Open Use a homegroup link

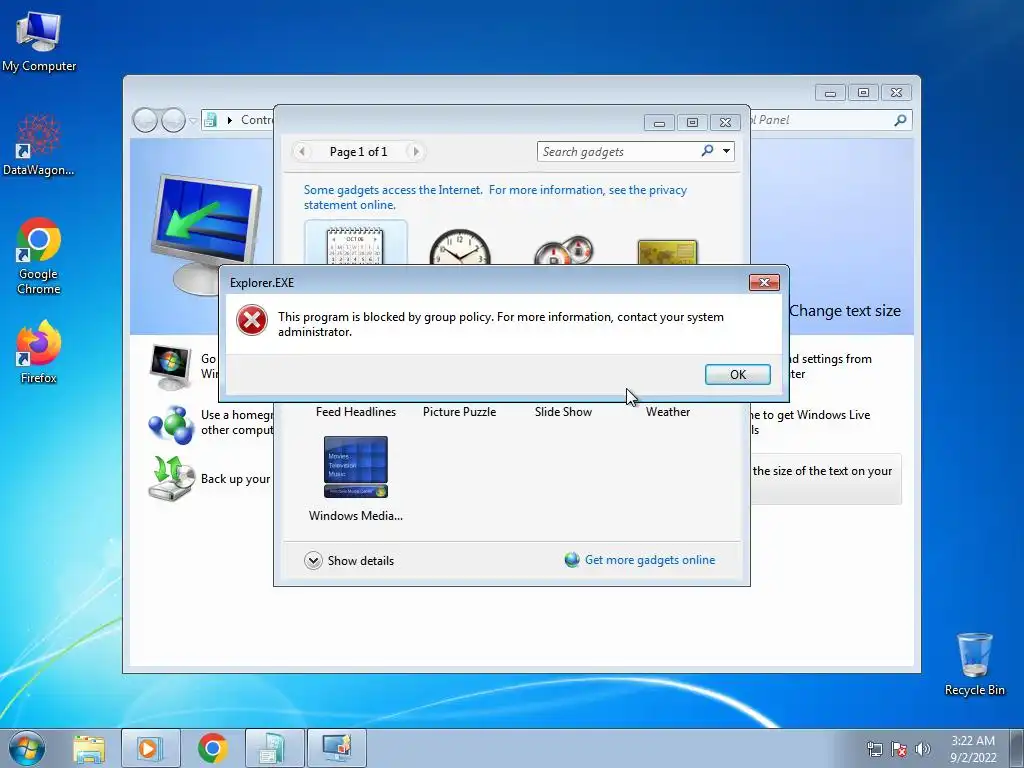237,422
